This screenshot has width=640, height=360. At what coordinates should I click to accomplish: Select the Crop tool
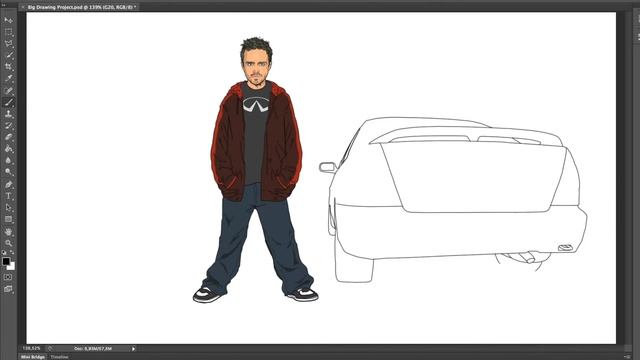click(x=8, y=67)
